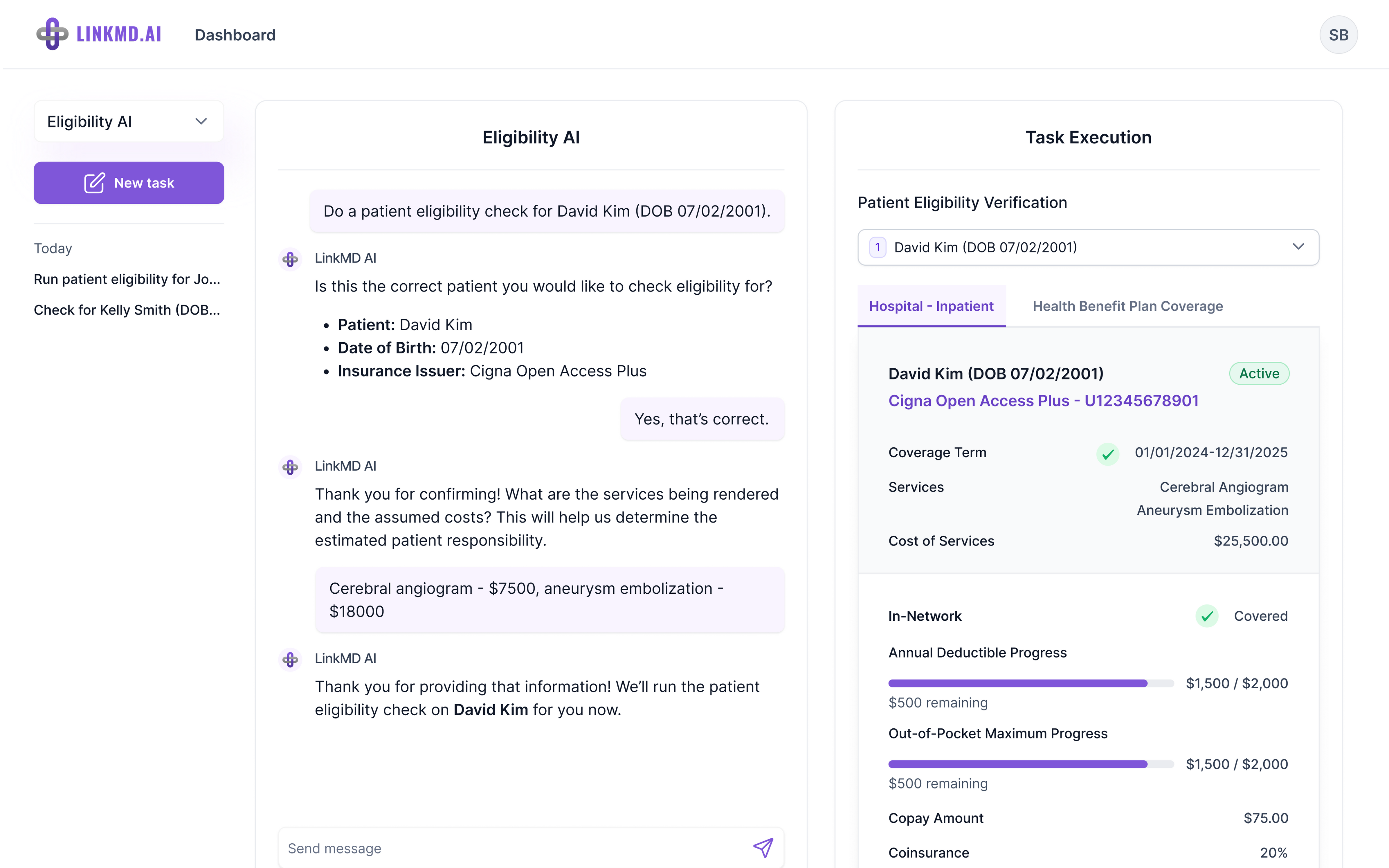Click chevron arrow in patient selector
Image resolution: width=1389 pixels, height=868 pixels.
click(x=1298, y=247)
